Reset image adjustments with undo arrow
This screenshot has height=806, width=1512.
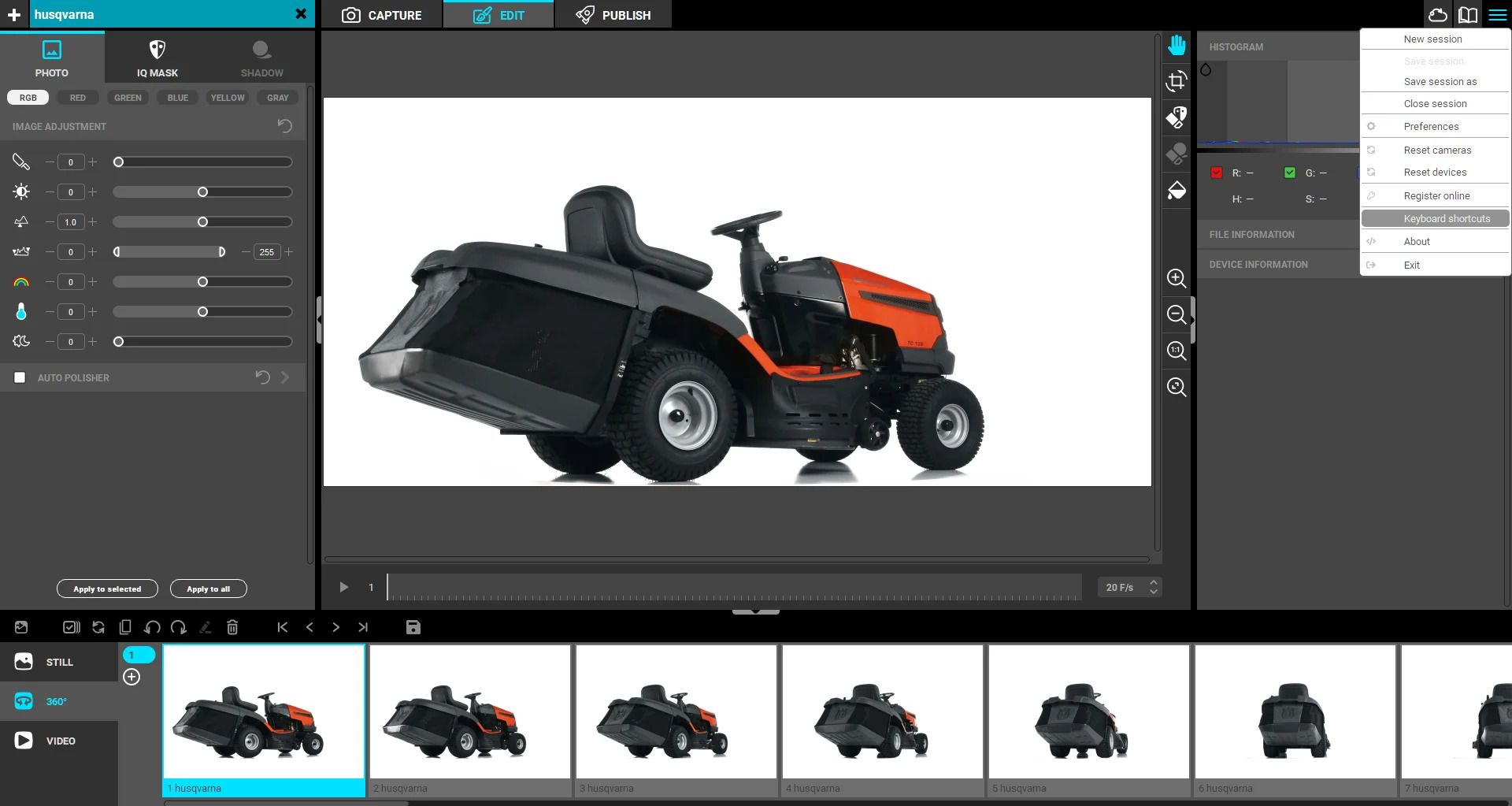(285, 126)
